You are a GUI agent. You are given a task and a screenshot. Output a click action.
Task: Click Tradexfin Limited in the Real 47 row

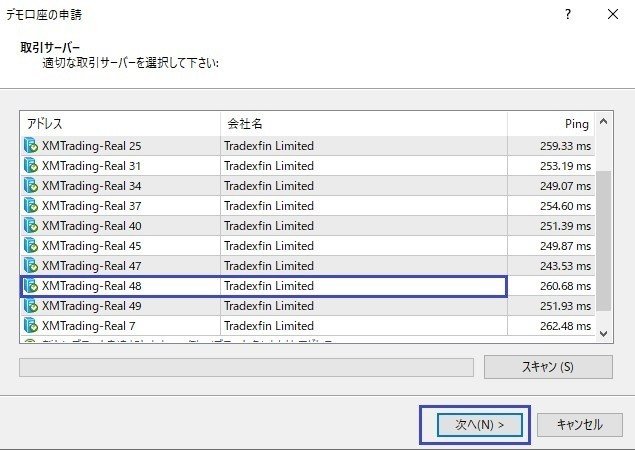(x=269, y=266)
